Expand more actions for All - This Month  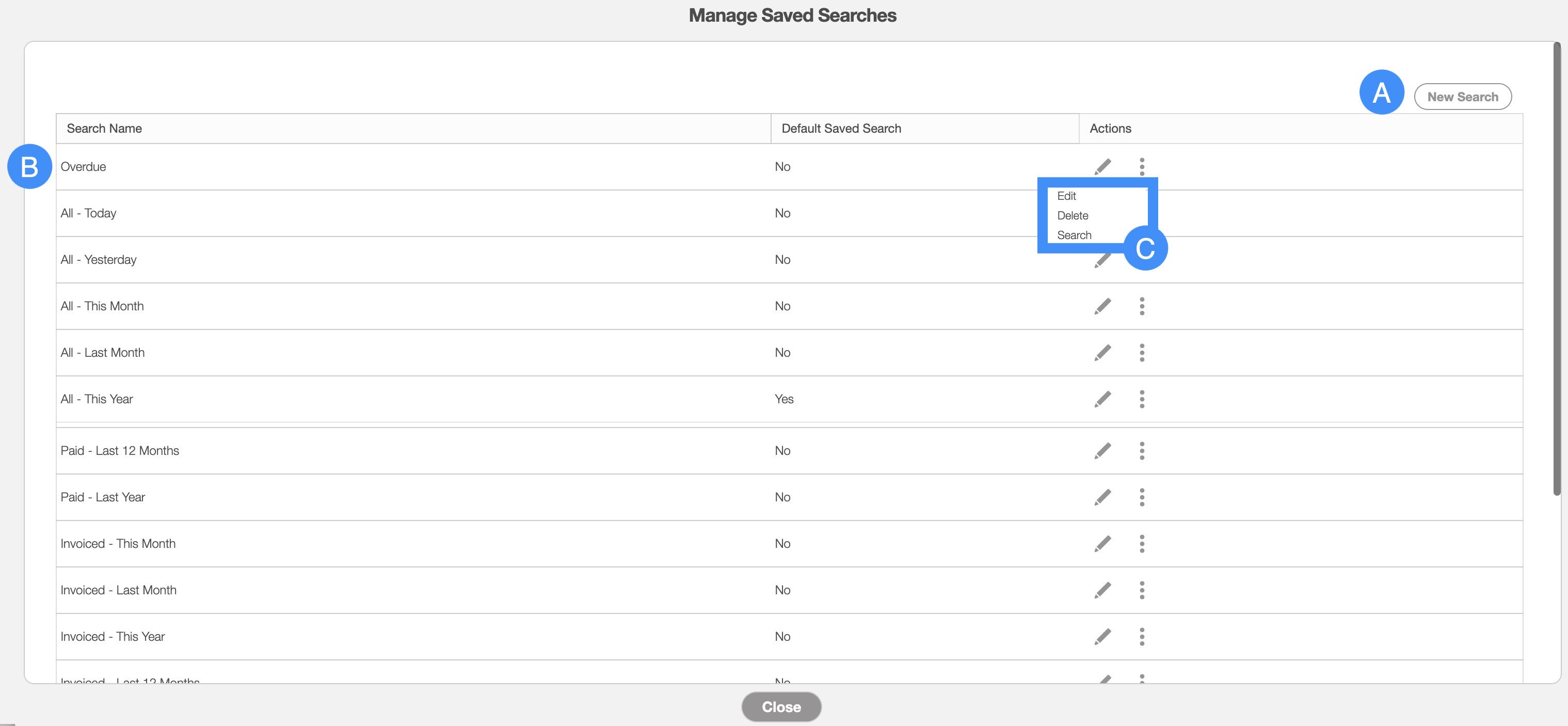point(1142,306)
